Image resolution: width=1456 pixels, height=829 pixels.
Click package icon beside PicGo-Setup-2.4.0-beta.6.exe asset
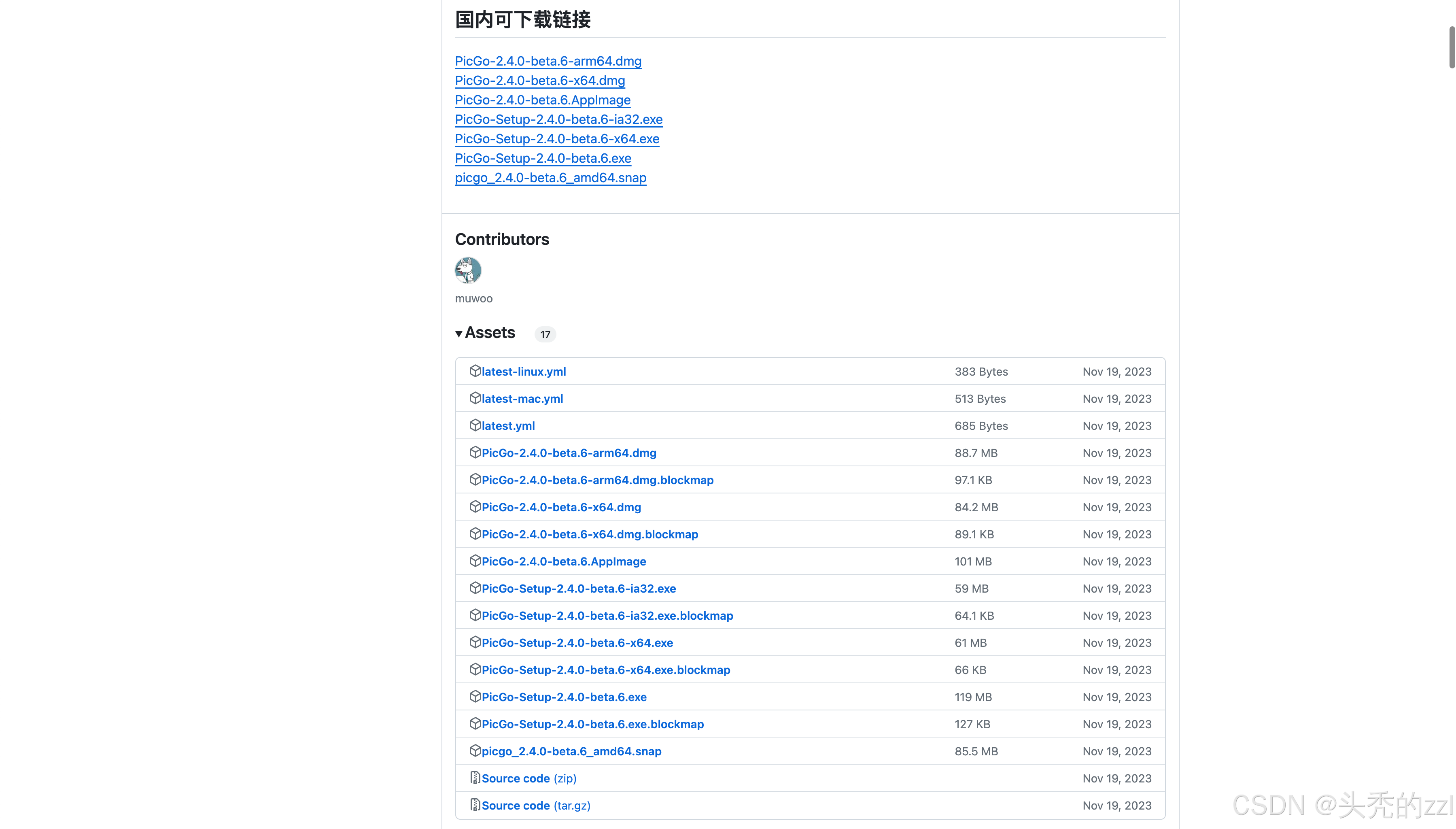(475, 696)
